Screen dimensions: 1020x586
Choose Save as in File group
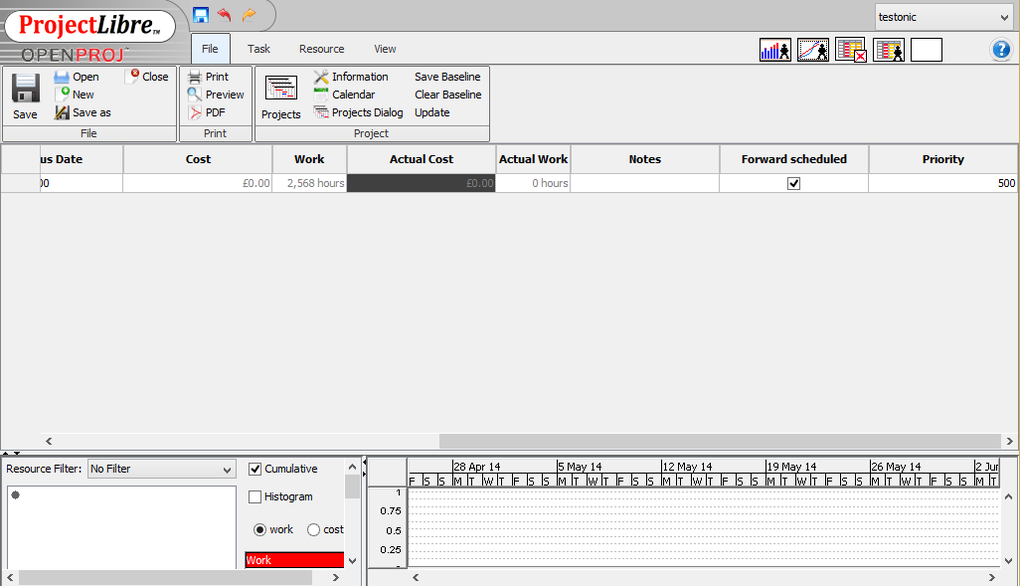click(x=83, y=113)
